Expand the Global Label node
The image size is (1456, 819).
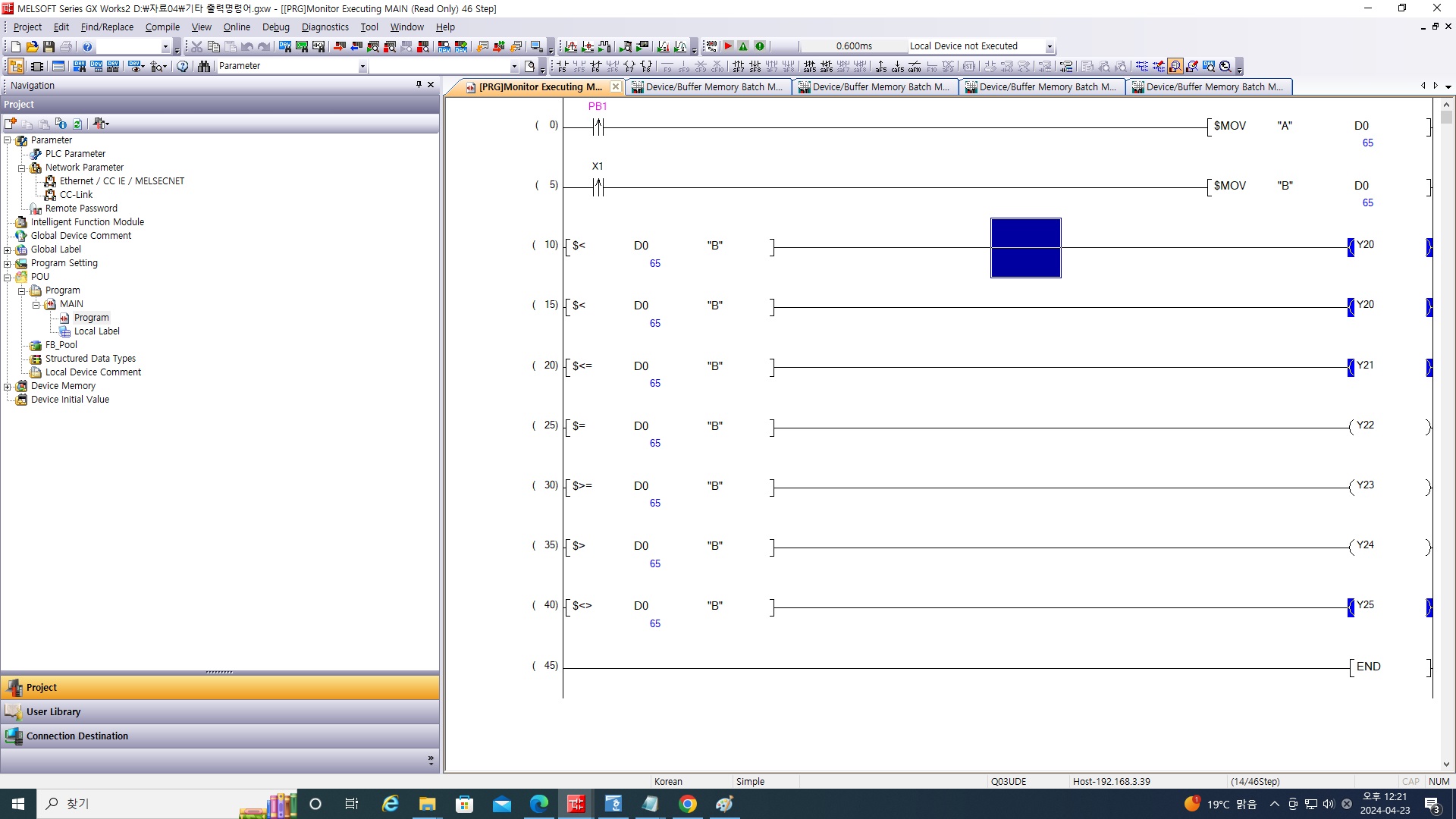click(x=8, y=249)
